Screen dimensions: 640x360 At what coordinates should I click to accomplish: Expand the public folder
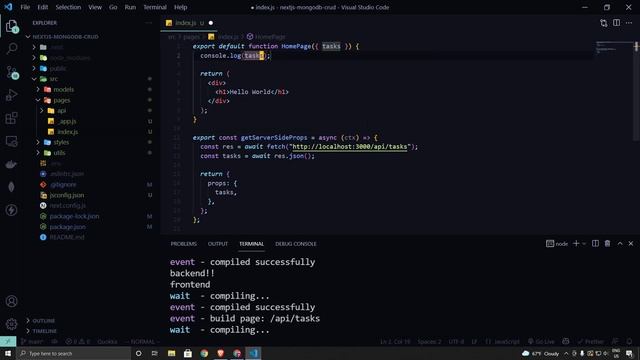[x=58, y=69]
